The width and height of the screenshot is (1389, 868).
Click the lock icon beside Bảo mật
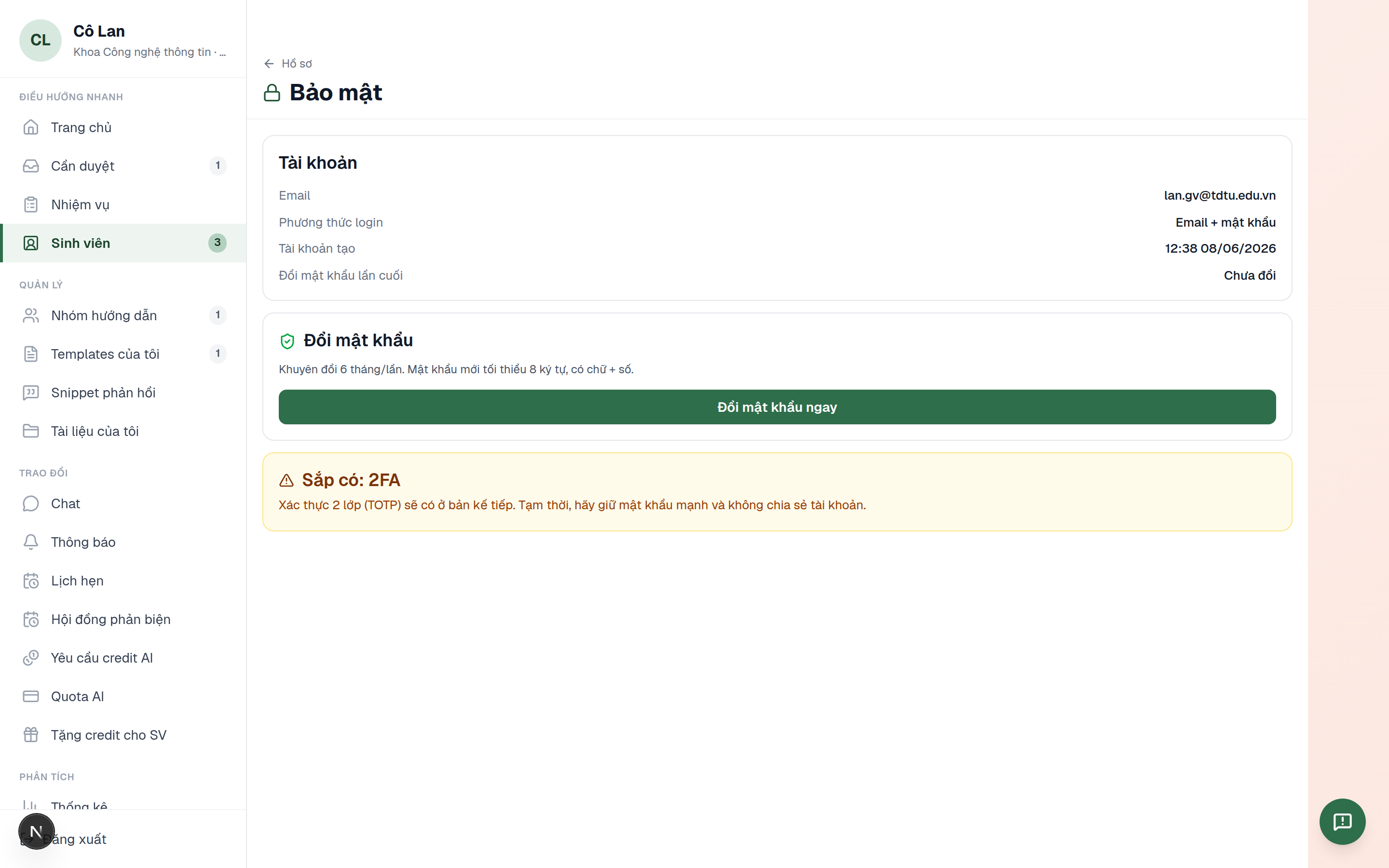point(272,93)
